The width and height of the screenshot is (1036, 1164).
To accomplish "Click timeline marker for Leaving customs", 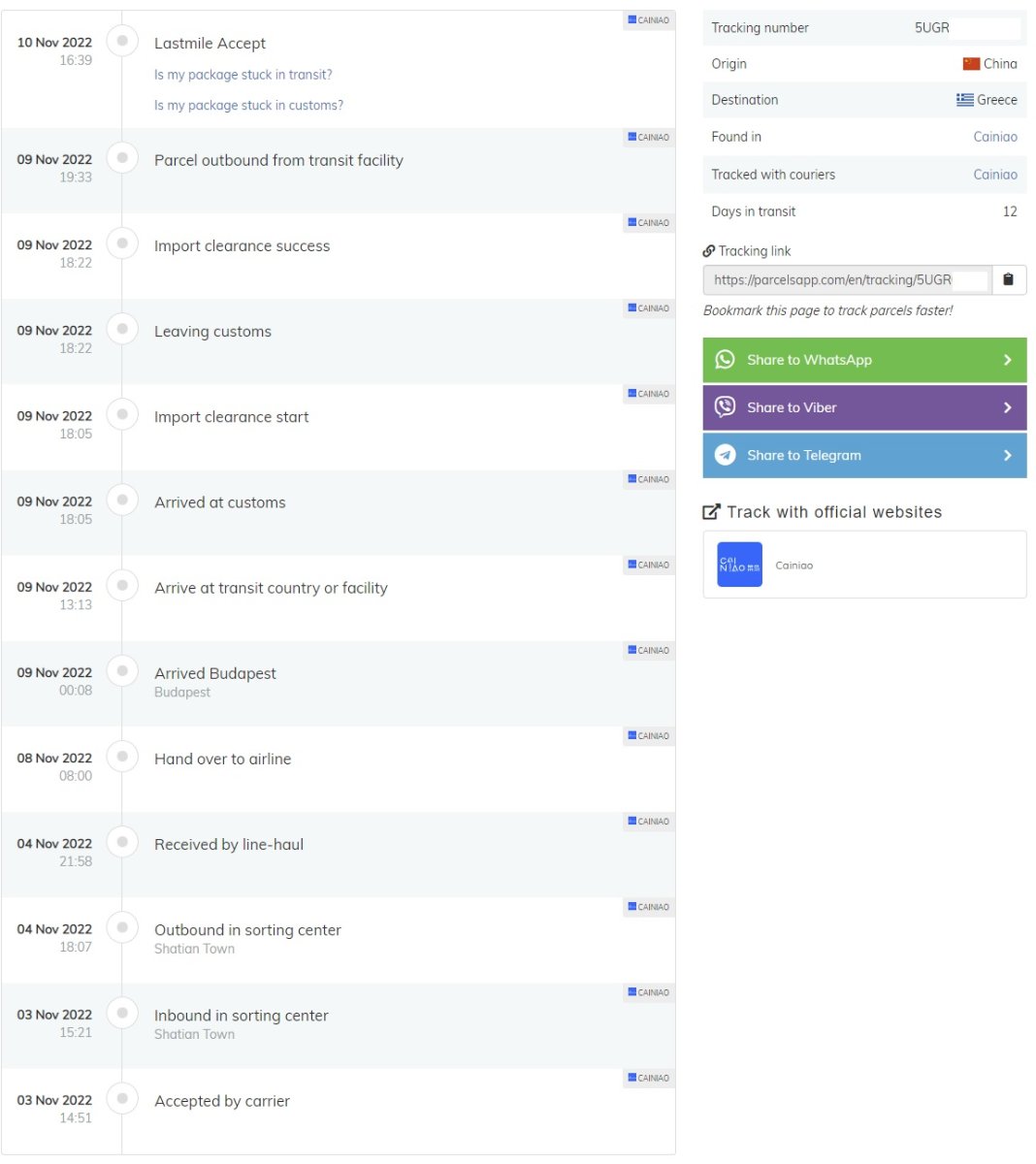I will tap(122, 328).
